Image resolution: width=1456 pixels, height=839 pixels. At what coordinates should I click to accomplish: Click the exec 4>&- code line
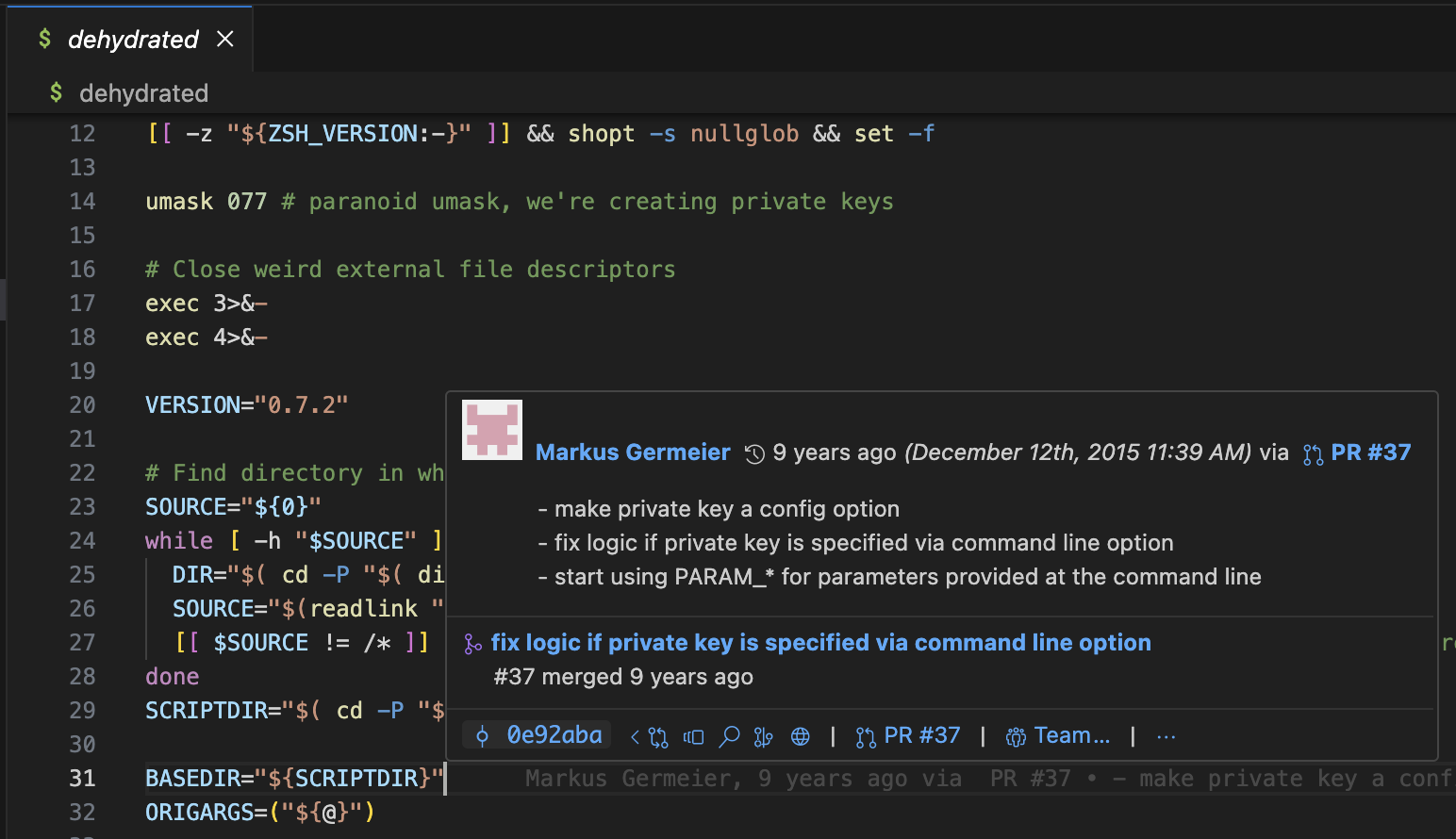tap(207, 337)
